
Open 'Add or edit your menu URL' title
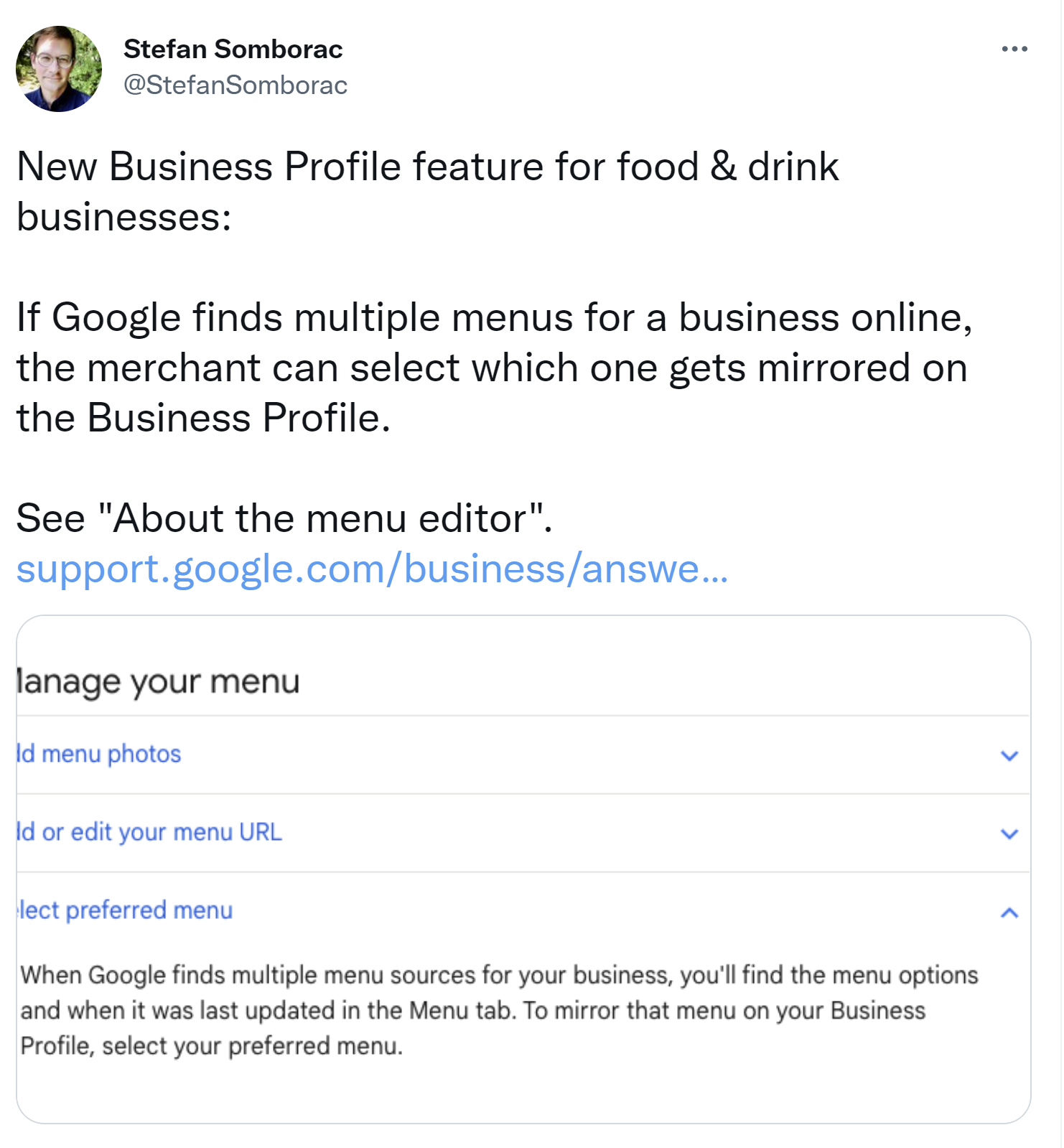pos(149,832)
